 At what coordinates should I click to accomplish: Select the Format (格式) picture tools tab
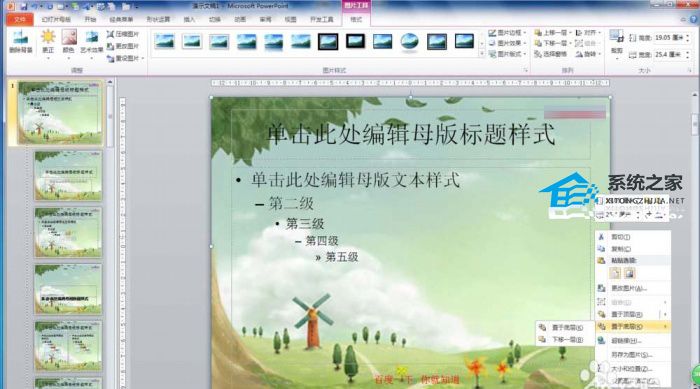[356, 20]
